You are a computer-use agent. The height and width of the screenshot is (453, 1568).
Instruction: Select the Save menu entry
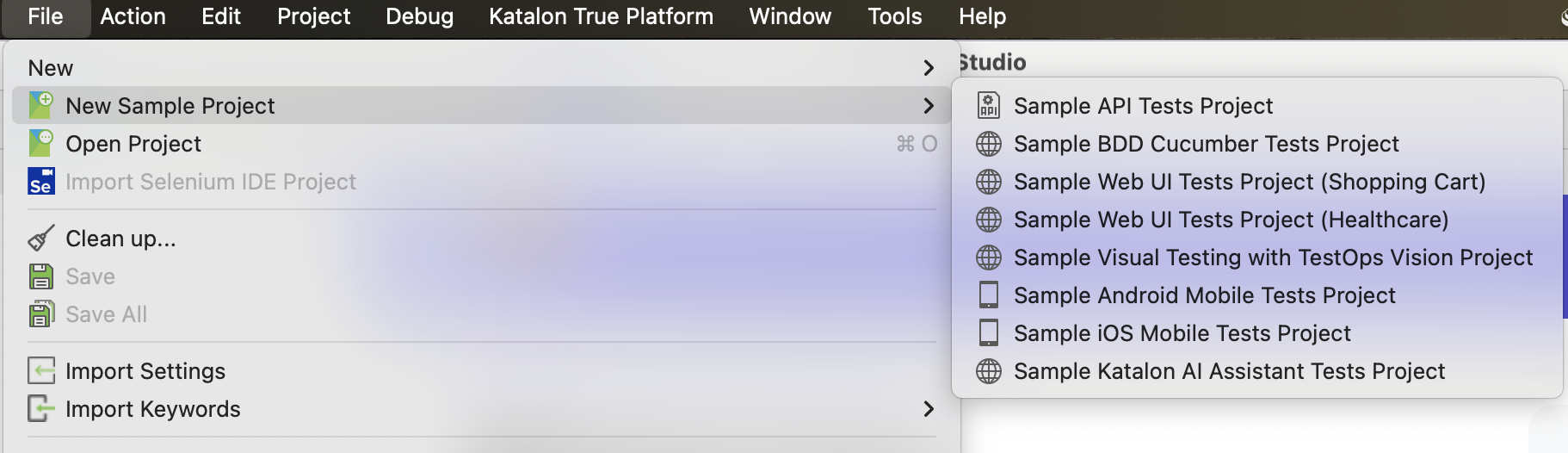482,276
